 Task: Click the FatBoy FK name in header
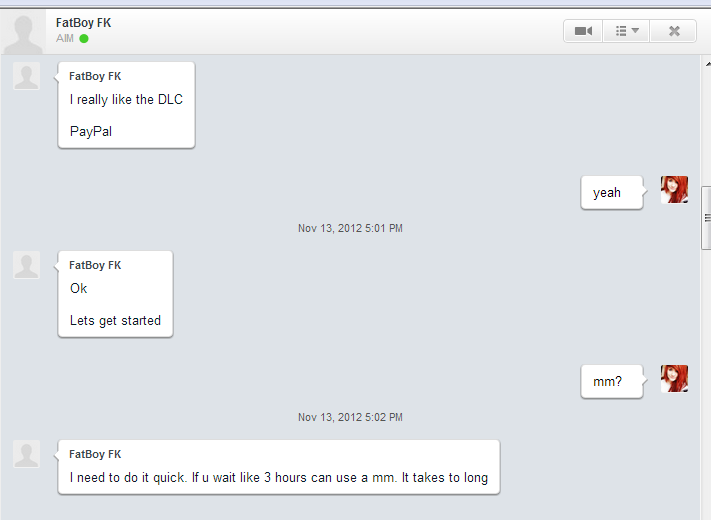(x=83, y=23)
